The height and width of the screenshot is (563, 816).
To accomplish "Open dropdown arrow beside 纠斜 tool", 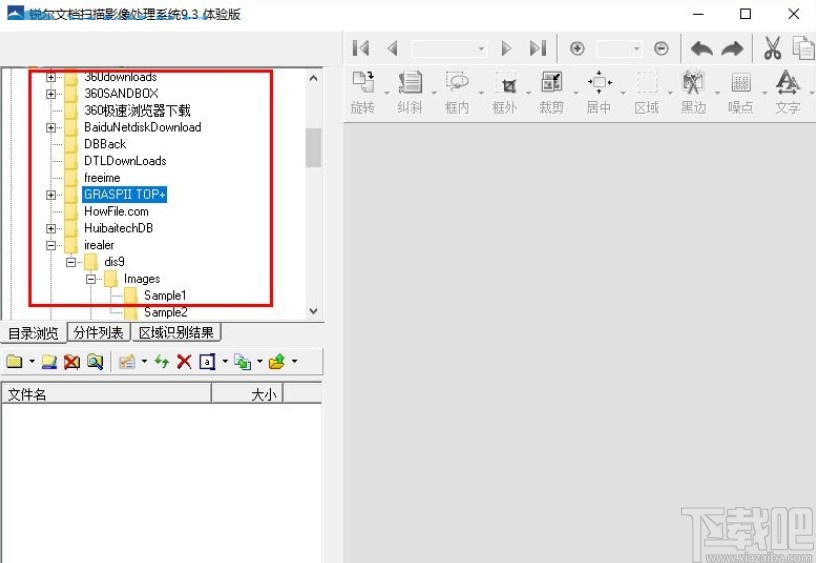I will pos(434,93).
